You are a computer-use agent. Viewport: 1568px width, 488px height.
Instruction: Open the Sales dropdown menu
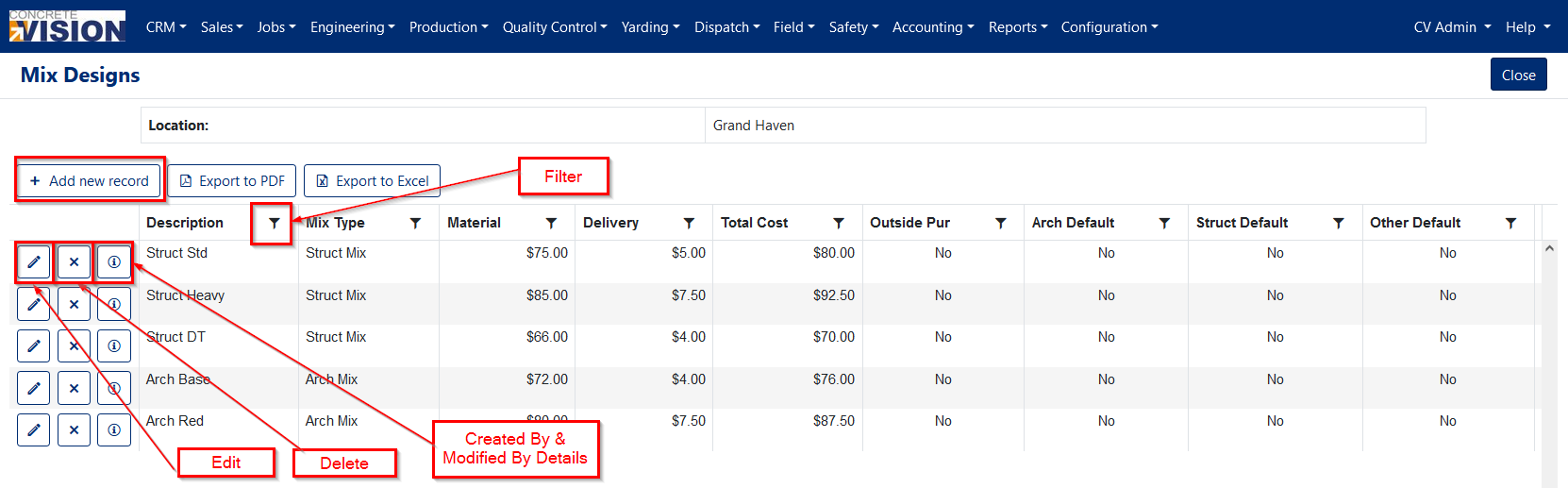tap(222, 27)
